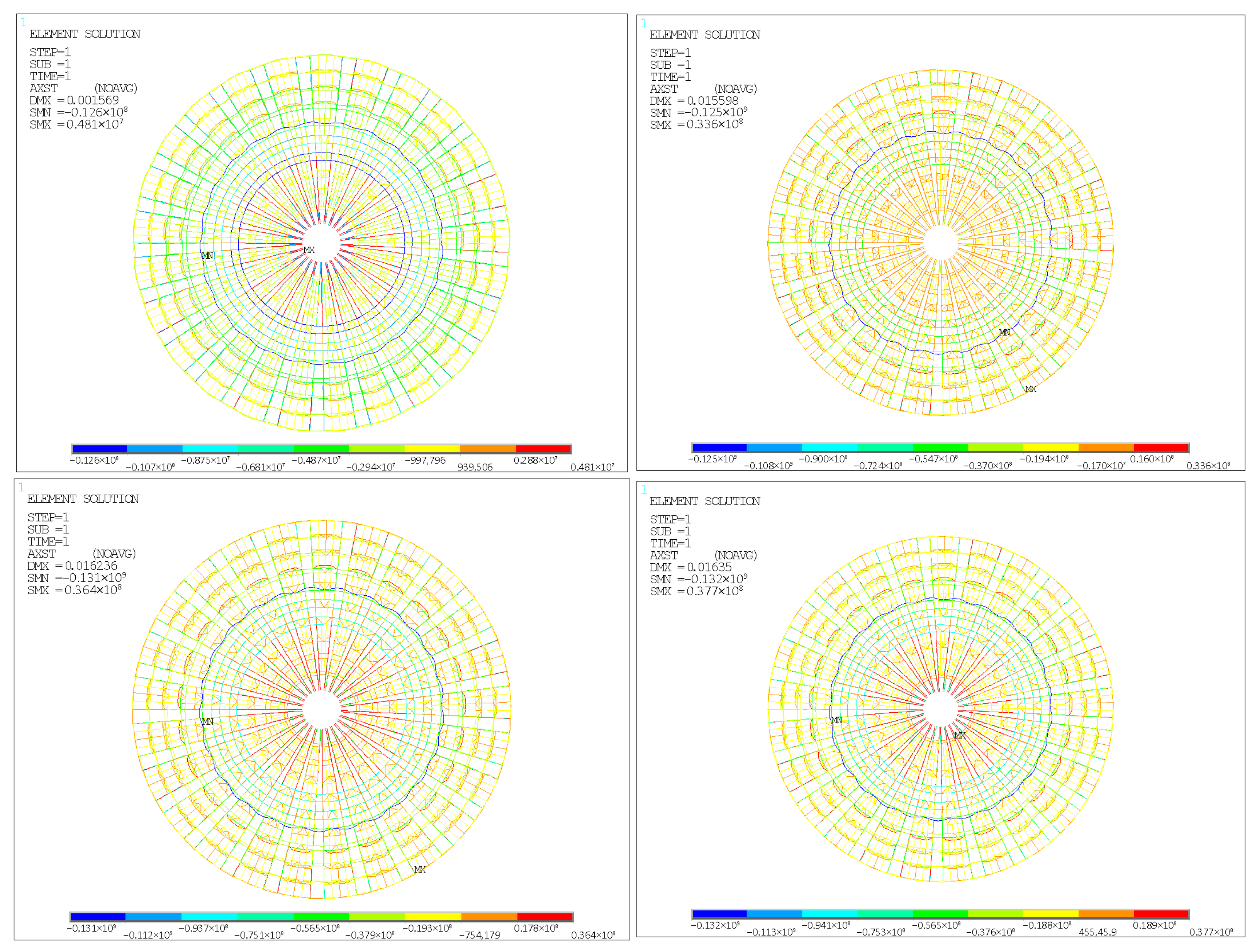Select the cyan swatch right of -0.937×10⁸
1257x952 pixels.
[209, 917]
